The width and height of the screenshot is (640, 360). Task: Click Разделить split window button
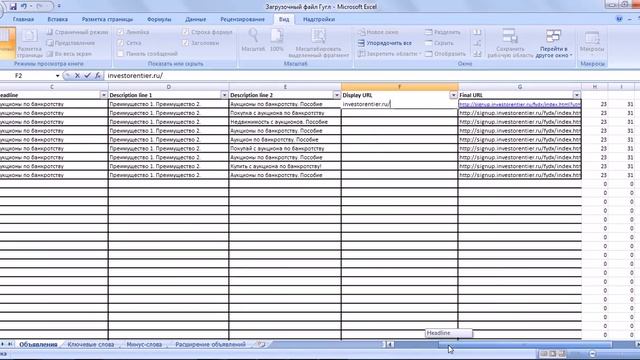(442, 32)
